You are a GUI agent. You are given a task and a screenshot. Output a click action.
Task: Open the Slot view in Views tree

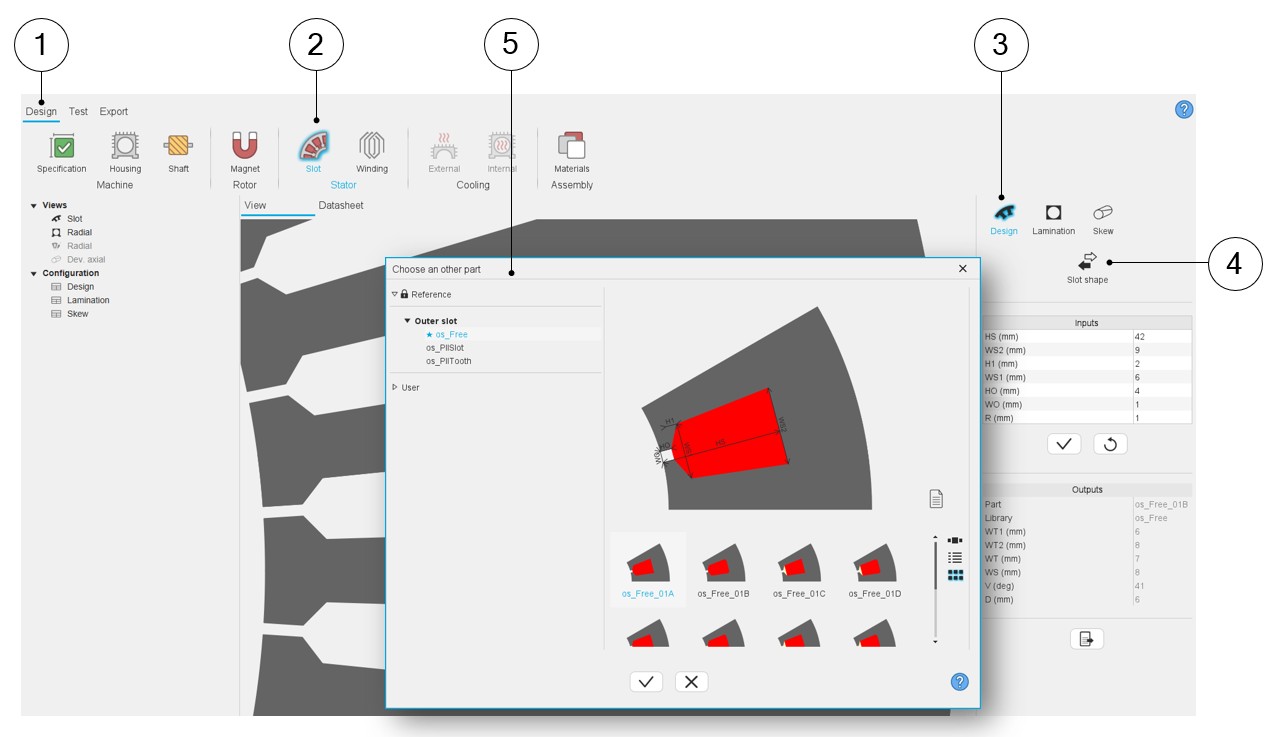[74, 219]
